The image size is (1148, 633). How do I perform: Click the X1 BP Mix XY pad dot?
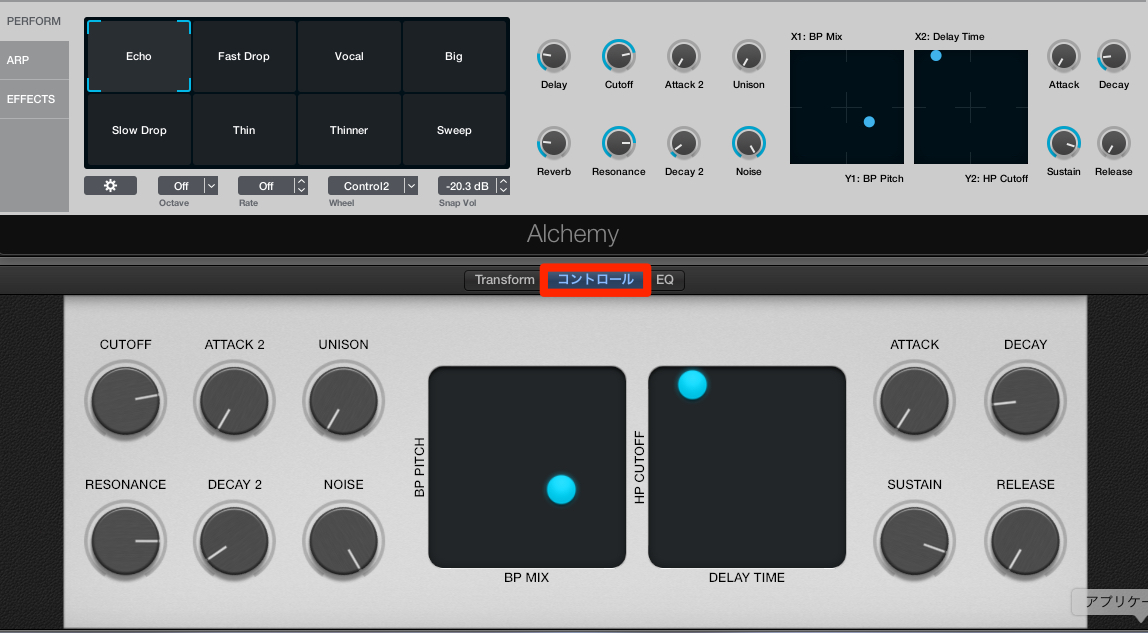coord(869,122)
